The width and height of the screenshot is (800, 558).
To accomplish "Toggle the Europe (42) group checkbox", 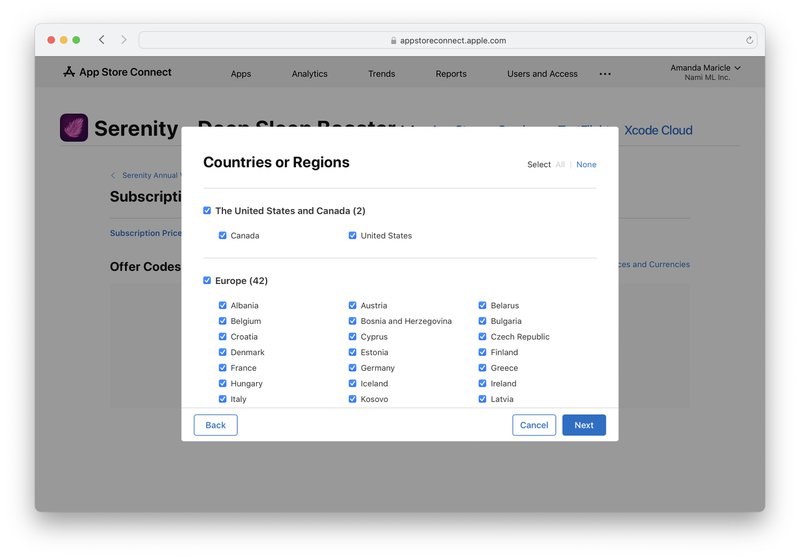I will tap(207, 280).
